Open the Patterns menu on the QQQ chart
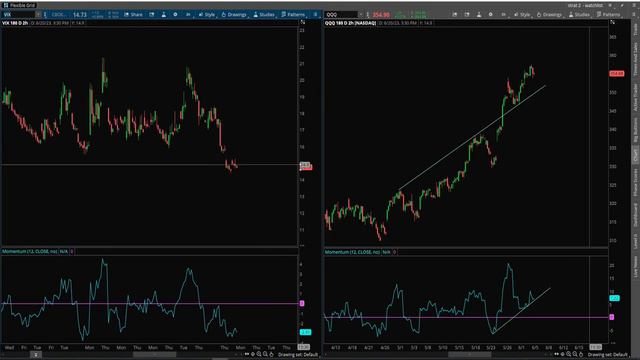Viewport: 640px width, 360px height. click(609, 15)
